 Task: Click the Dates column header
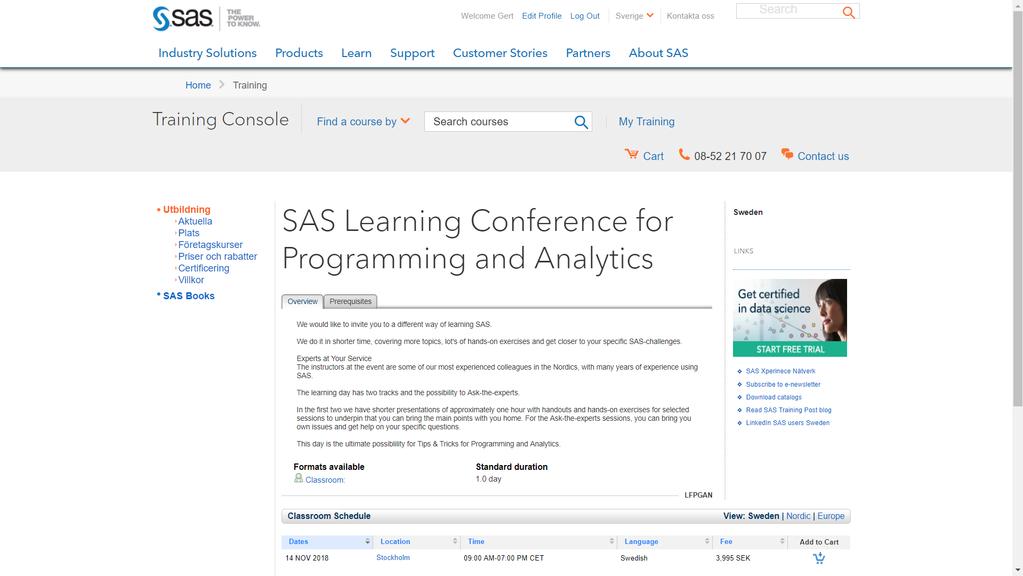tap(327, 541)
